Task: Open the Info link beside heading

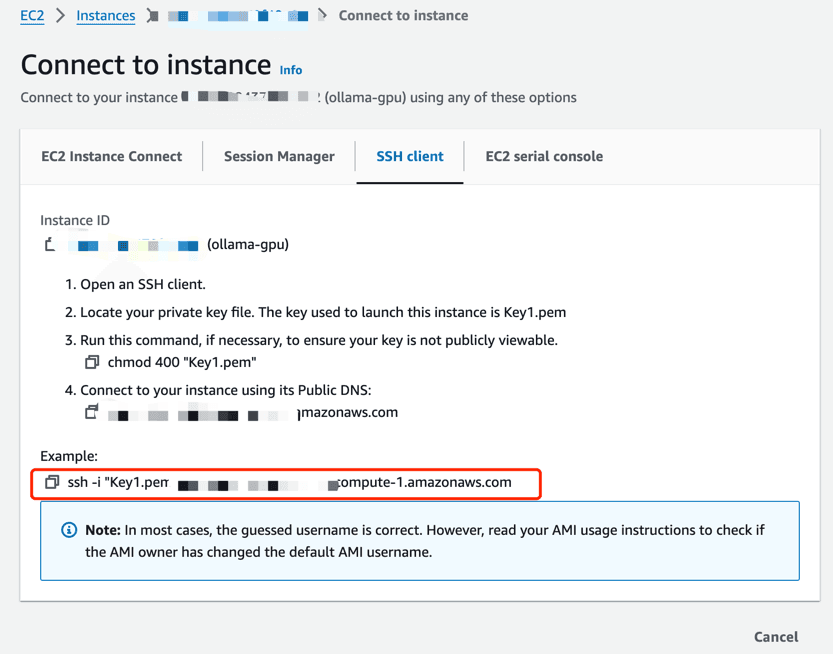Action: 291,70
